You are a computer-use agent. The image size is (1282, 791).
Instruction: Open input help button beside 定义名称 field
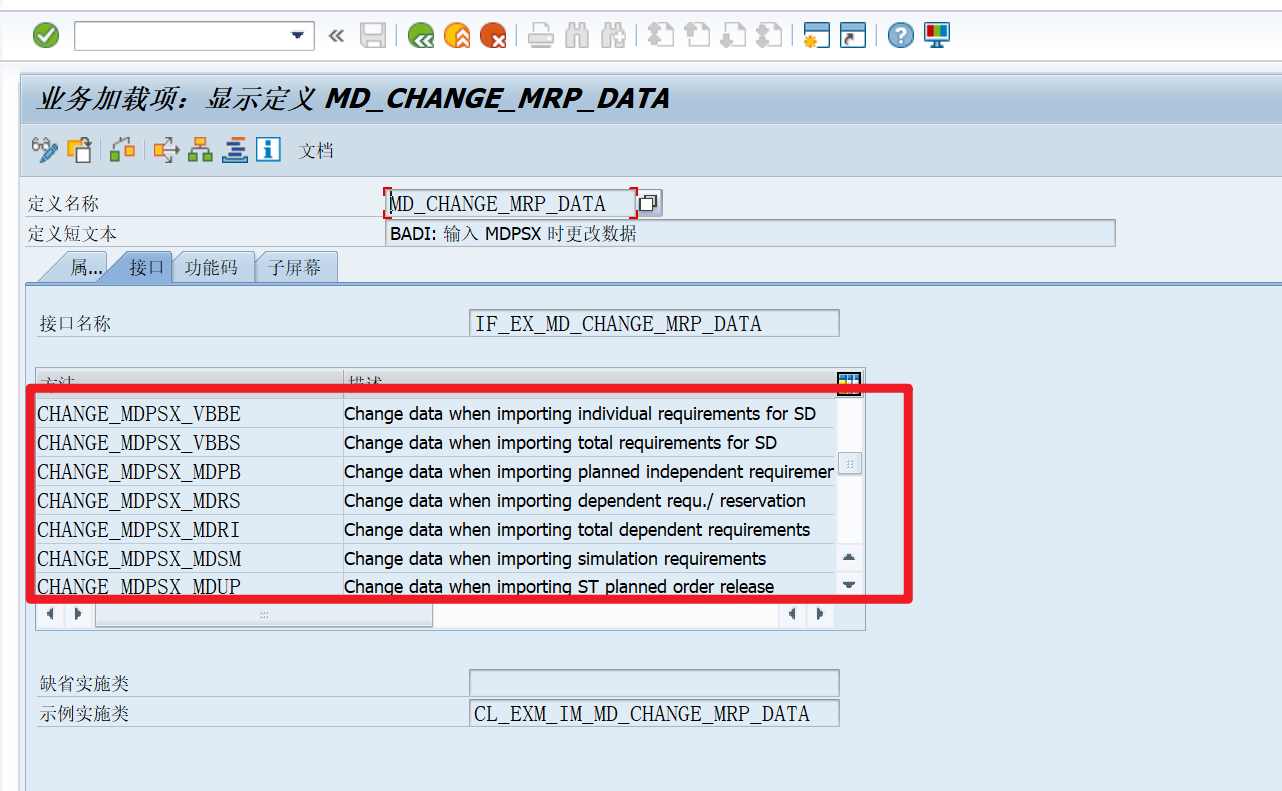click(648, 204)
